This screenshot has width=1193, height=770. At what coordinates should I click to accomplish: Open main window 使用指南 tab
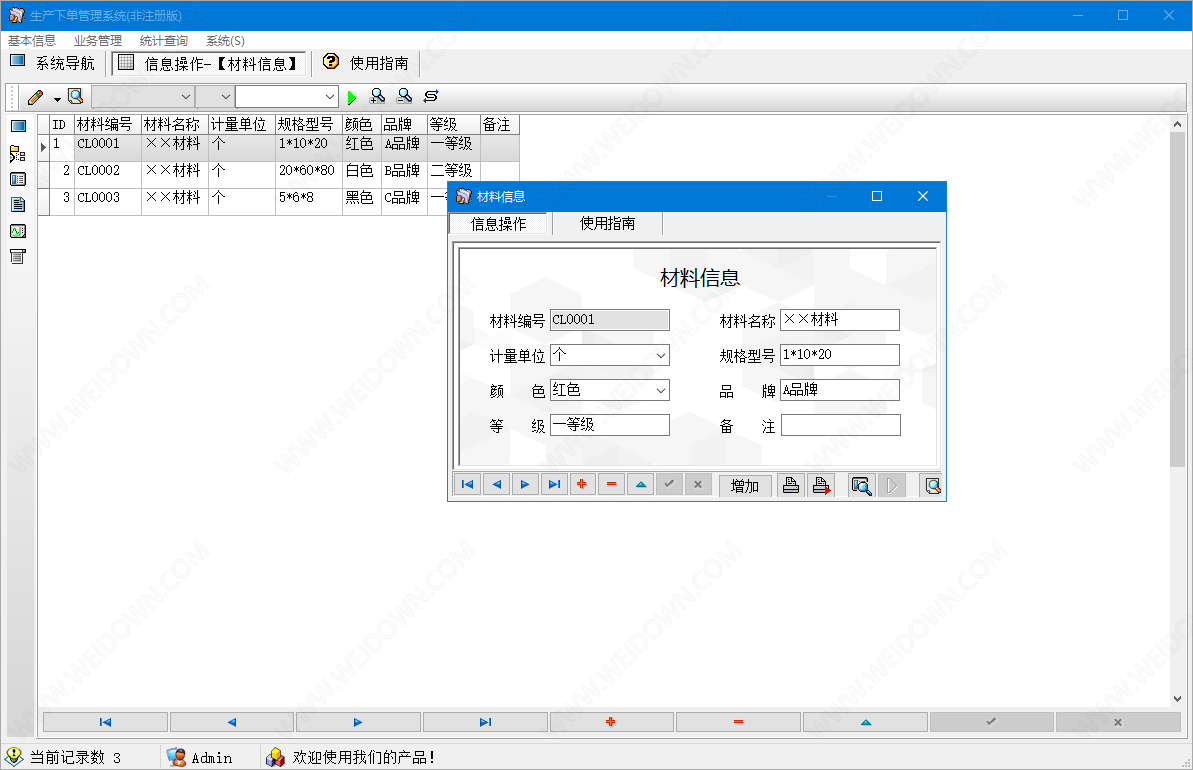tap(366, 63)
